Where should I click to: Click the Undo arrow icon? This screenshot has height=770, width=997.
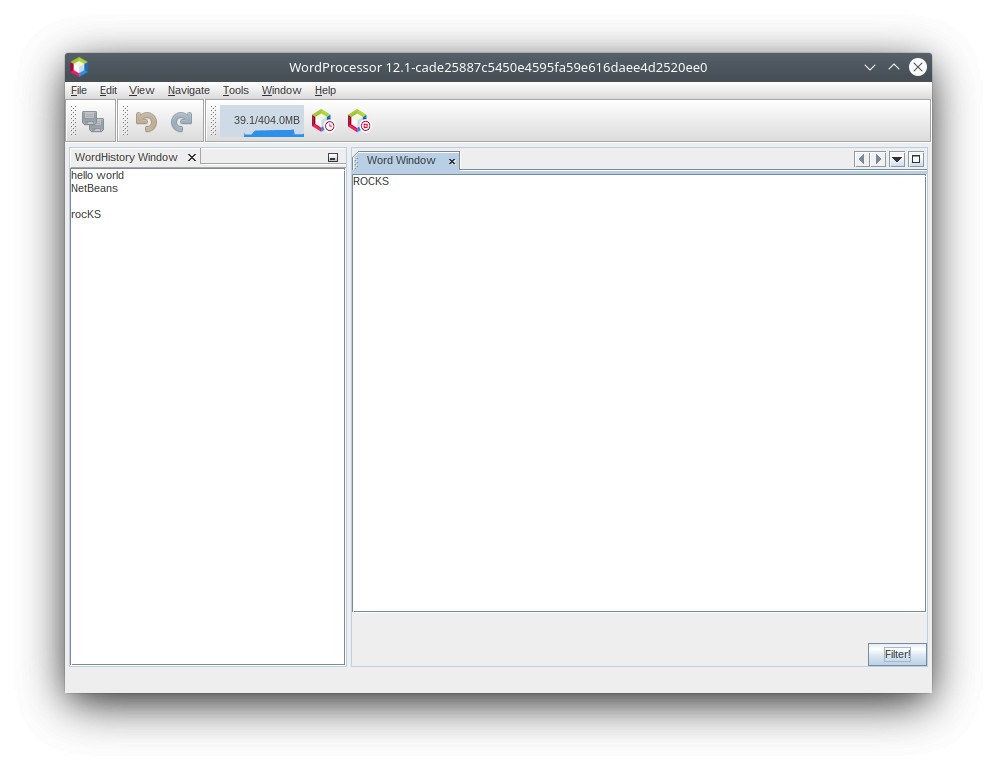point(146,121)
